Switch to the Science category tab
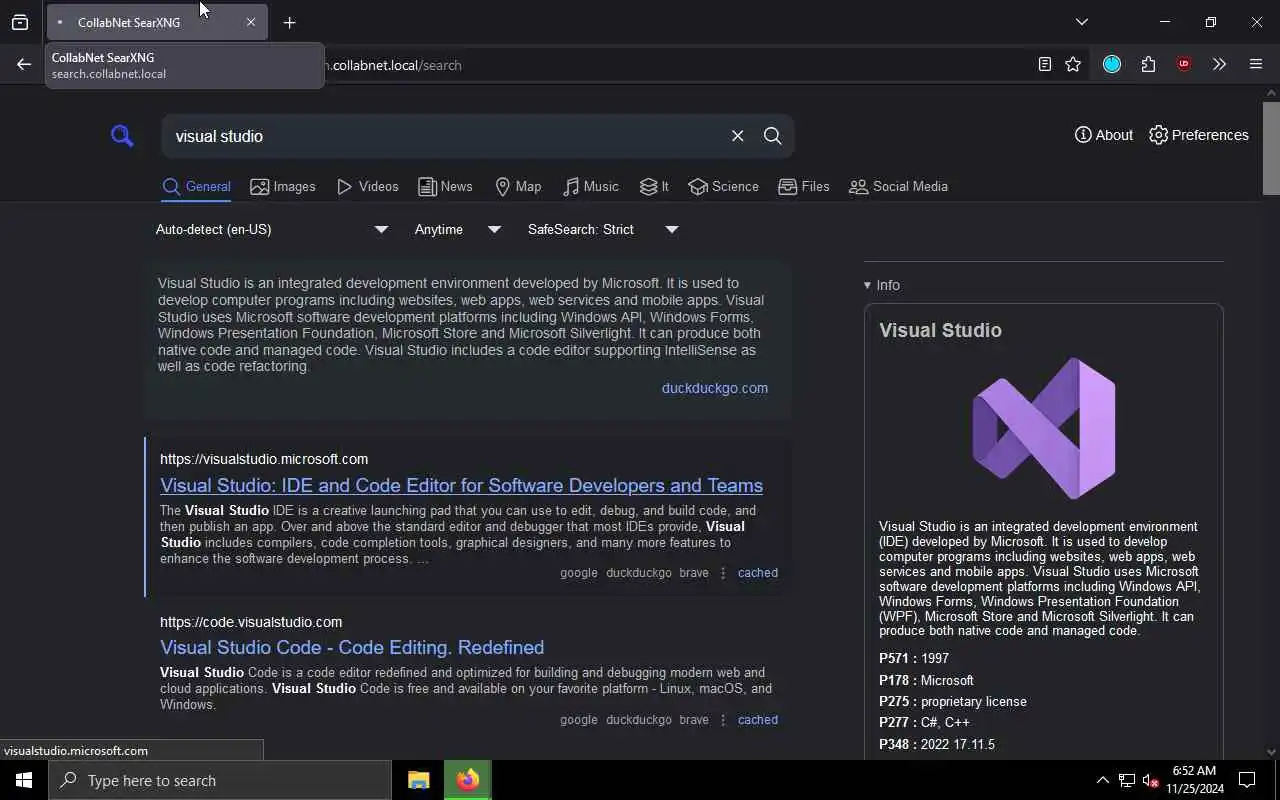The height and width of the screenshot is (800, 1280). pyautogui.click(x=723, y=186)
